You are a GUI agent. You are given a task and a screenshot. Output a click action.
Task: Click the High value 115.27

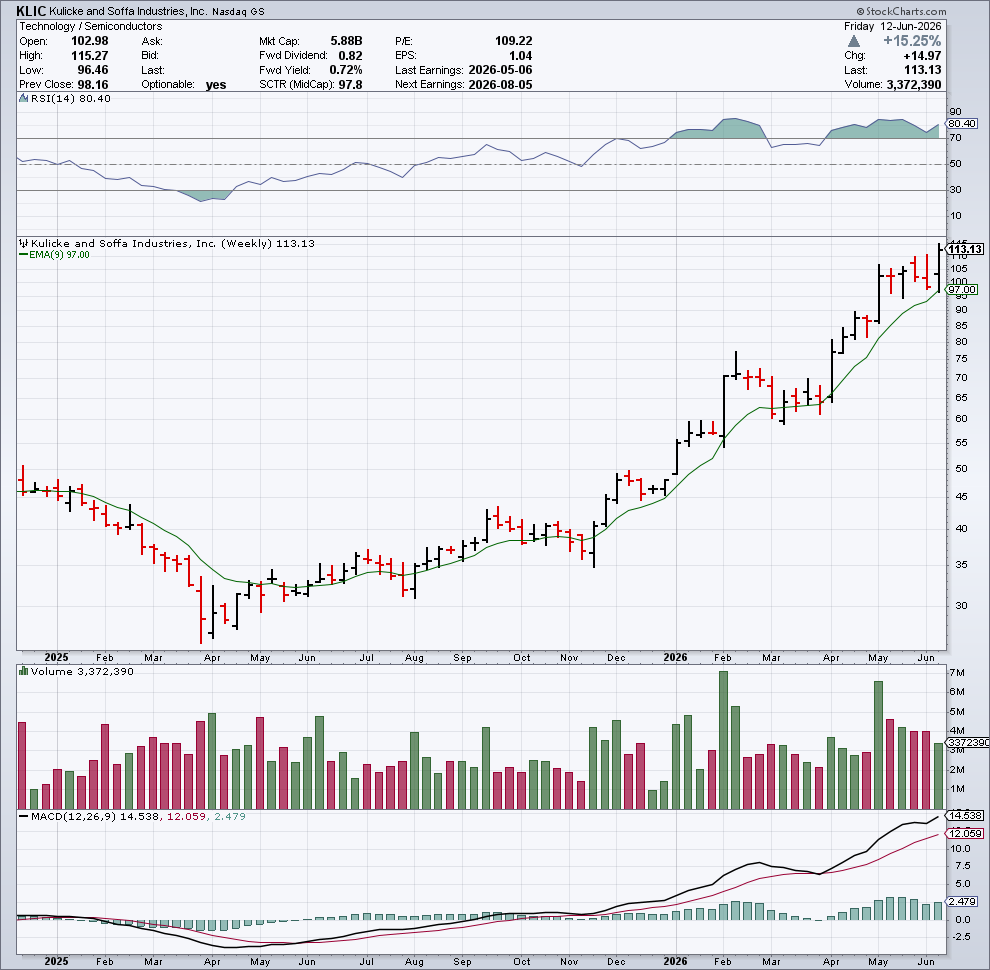point(90,56)
